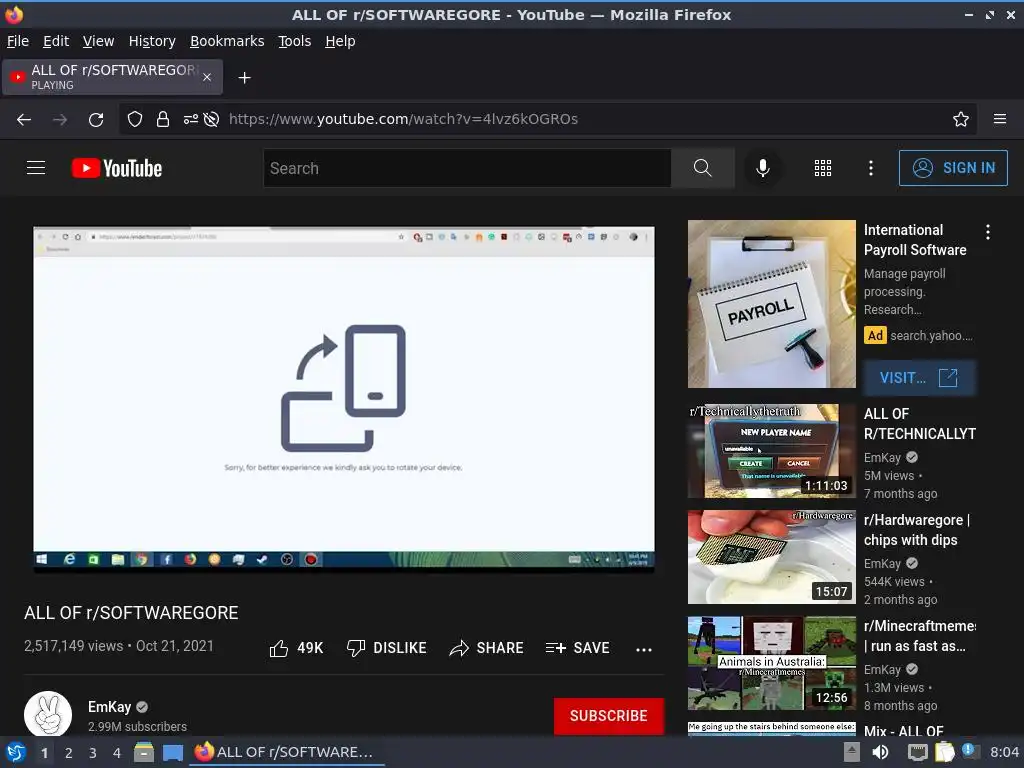Viewport: 1024px width, 768px height.
Task: Open a new tab with the plus button
Action: pos(244,78)
